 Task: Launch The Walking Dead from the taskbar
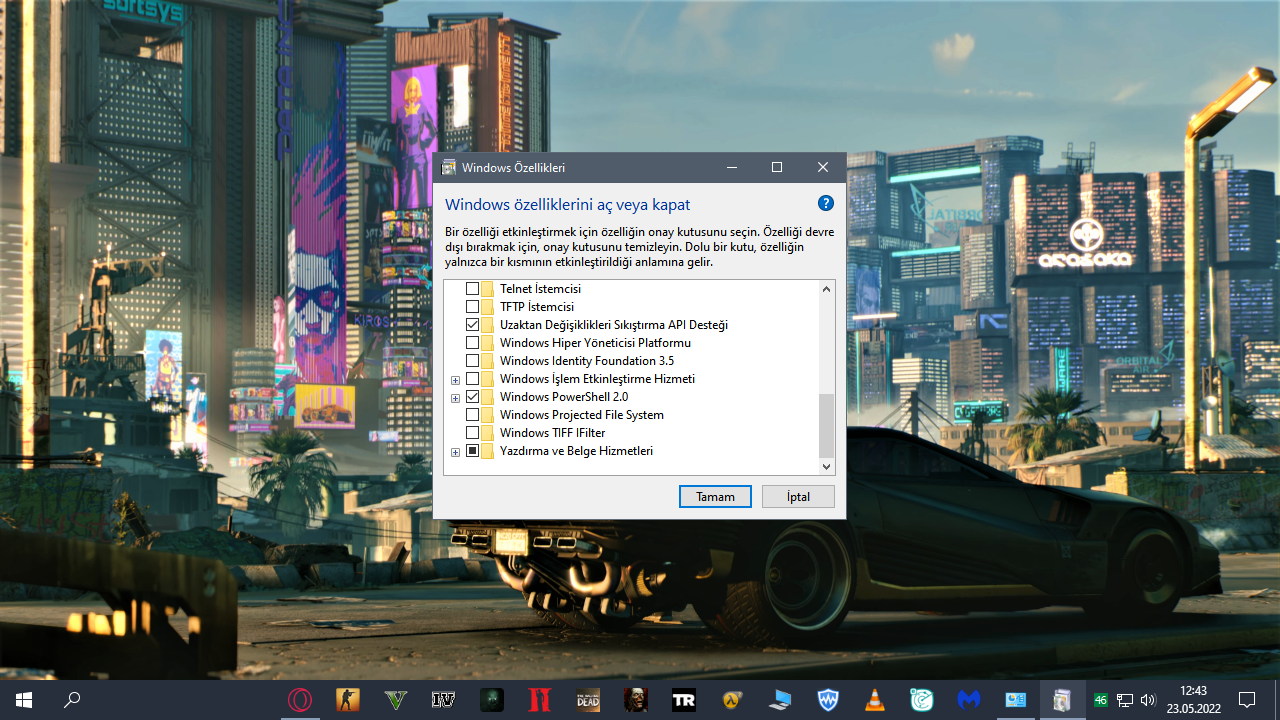[587, 700]
